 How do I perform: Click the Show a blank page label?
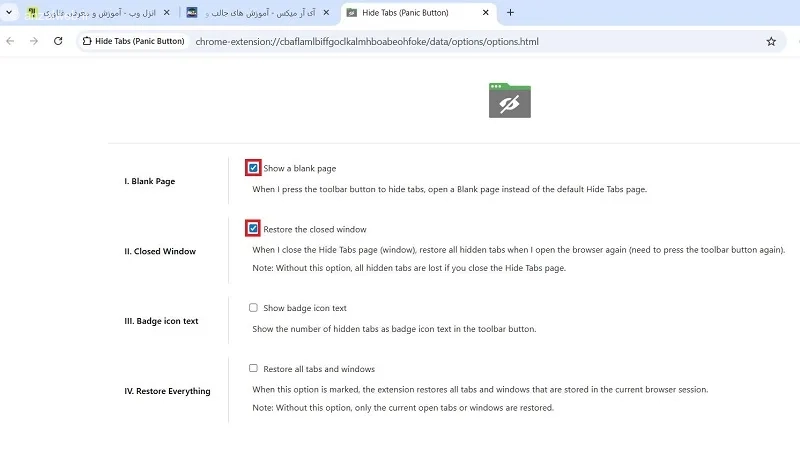(299, 168)
